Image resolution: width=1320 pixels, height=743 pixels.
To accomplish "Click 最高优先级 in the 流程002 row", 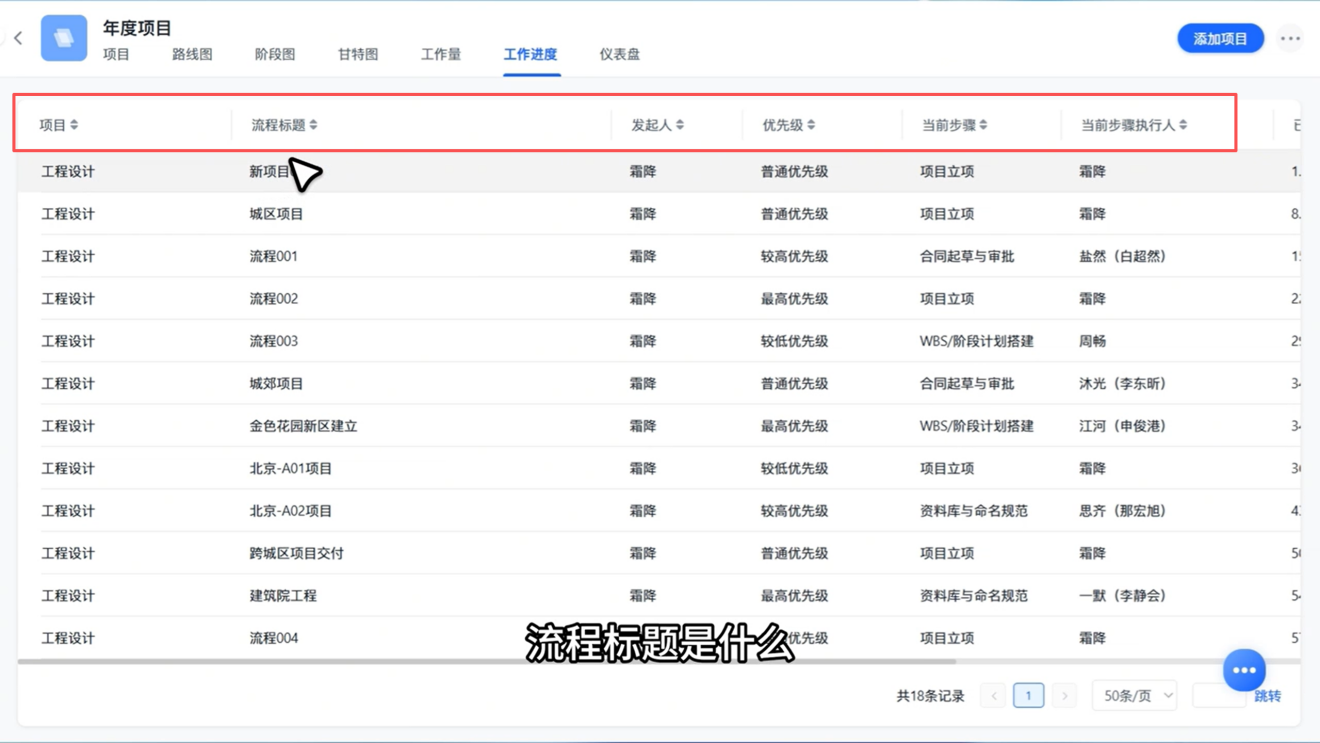I will coord(794,299).
